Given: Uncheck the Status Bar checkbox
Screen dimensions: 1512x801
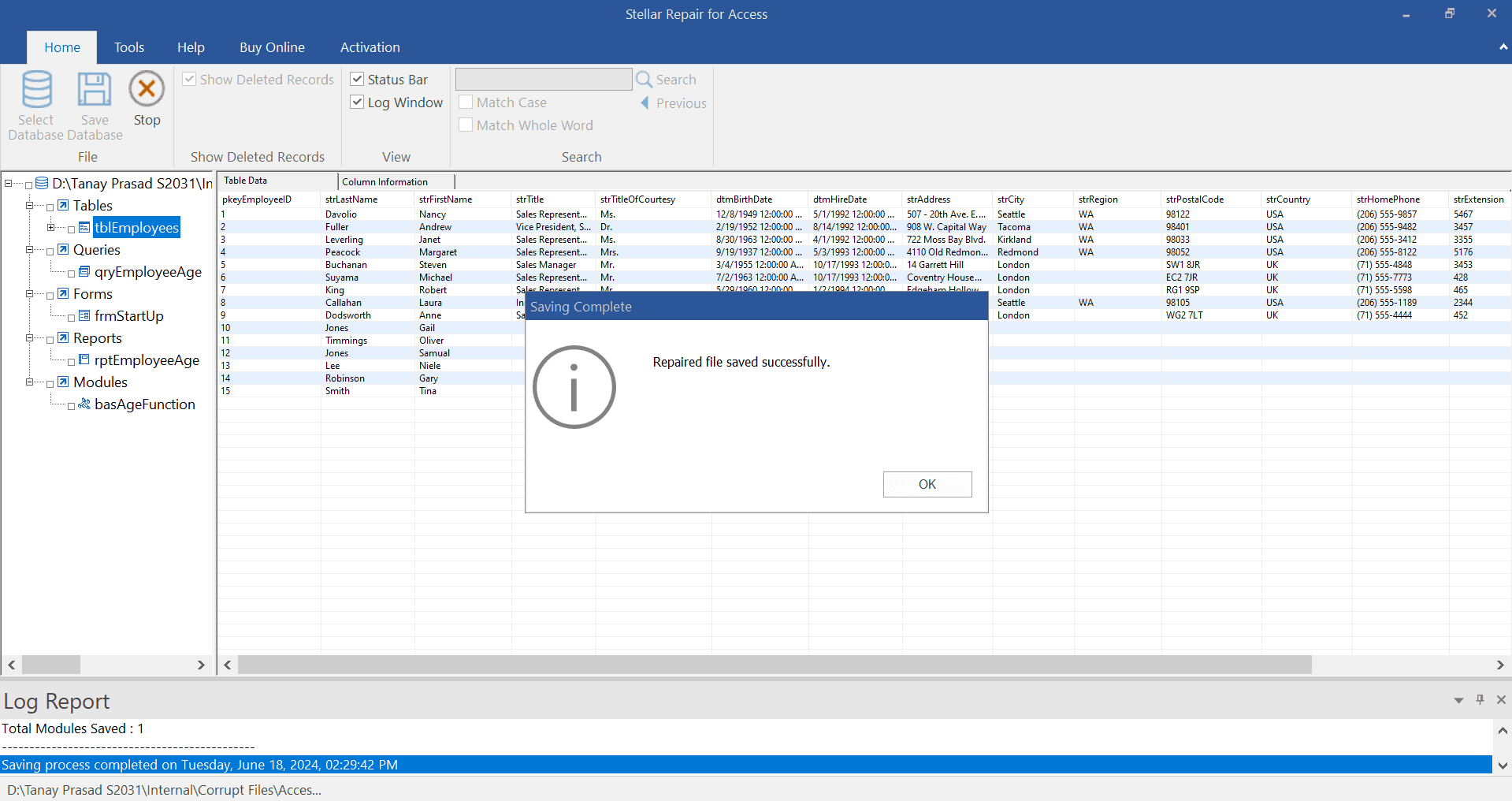Looking at the screenshot, I should tap(357, 80).
